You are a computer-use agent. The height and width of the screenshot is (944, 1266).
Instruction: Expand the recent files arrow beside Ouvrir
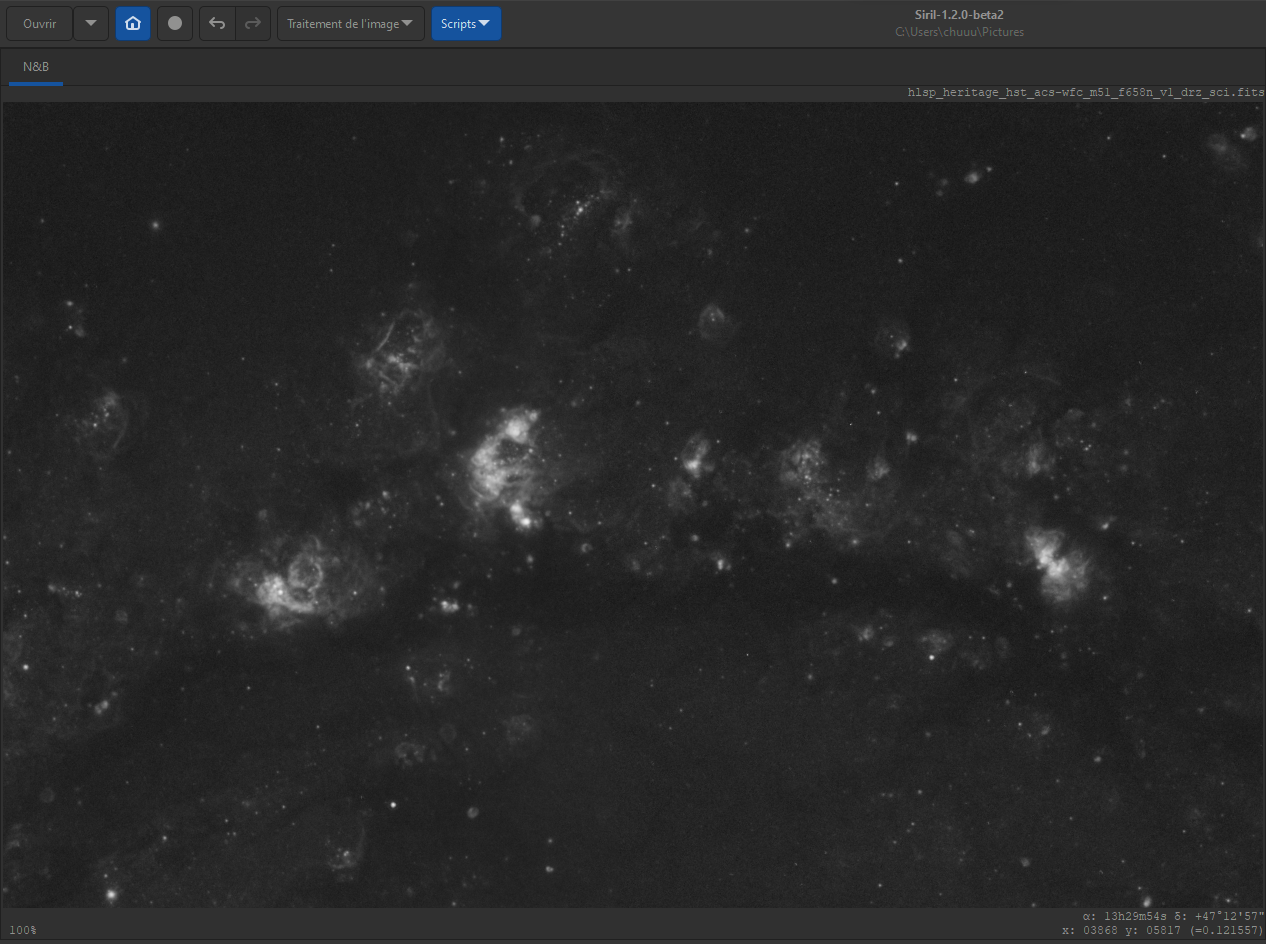(91, 23)
